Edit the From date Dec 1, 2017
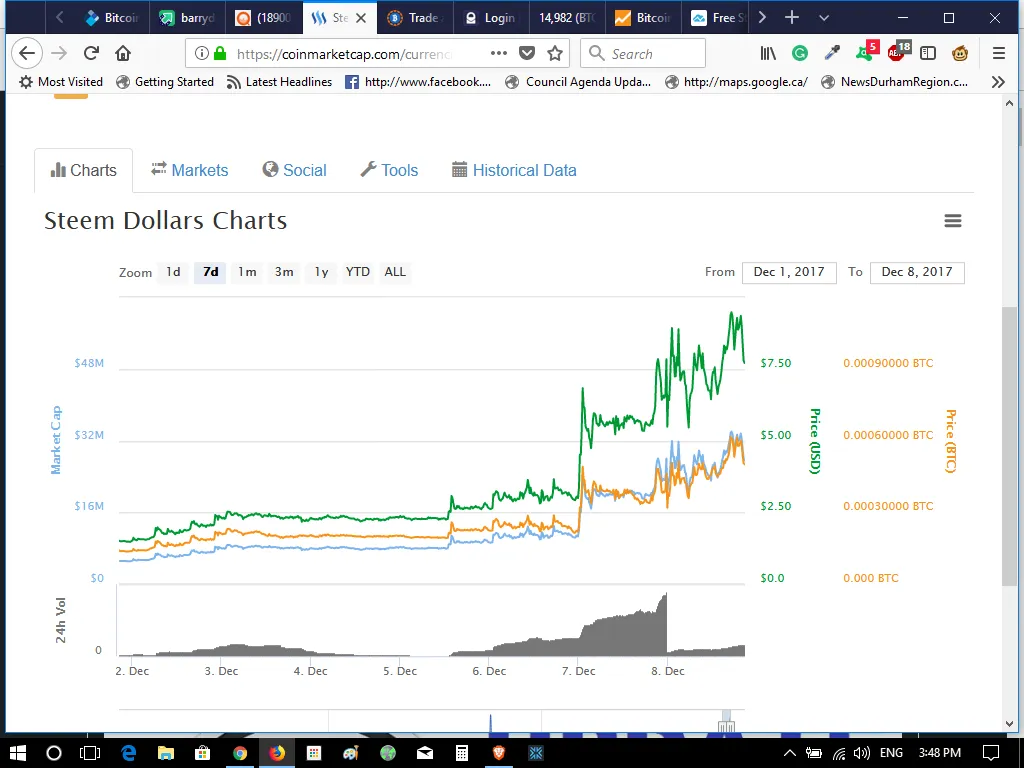Viewport: 1024px width, 768px height. coord(789,272)
